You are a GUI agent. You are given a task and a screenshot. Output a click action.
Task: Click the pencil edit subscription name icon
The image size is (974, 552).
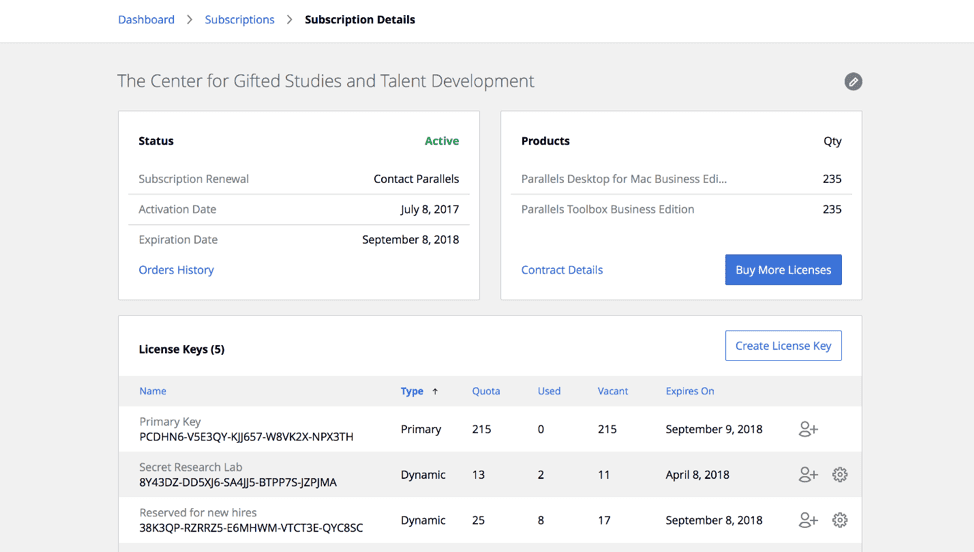[x=853, y=81]
